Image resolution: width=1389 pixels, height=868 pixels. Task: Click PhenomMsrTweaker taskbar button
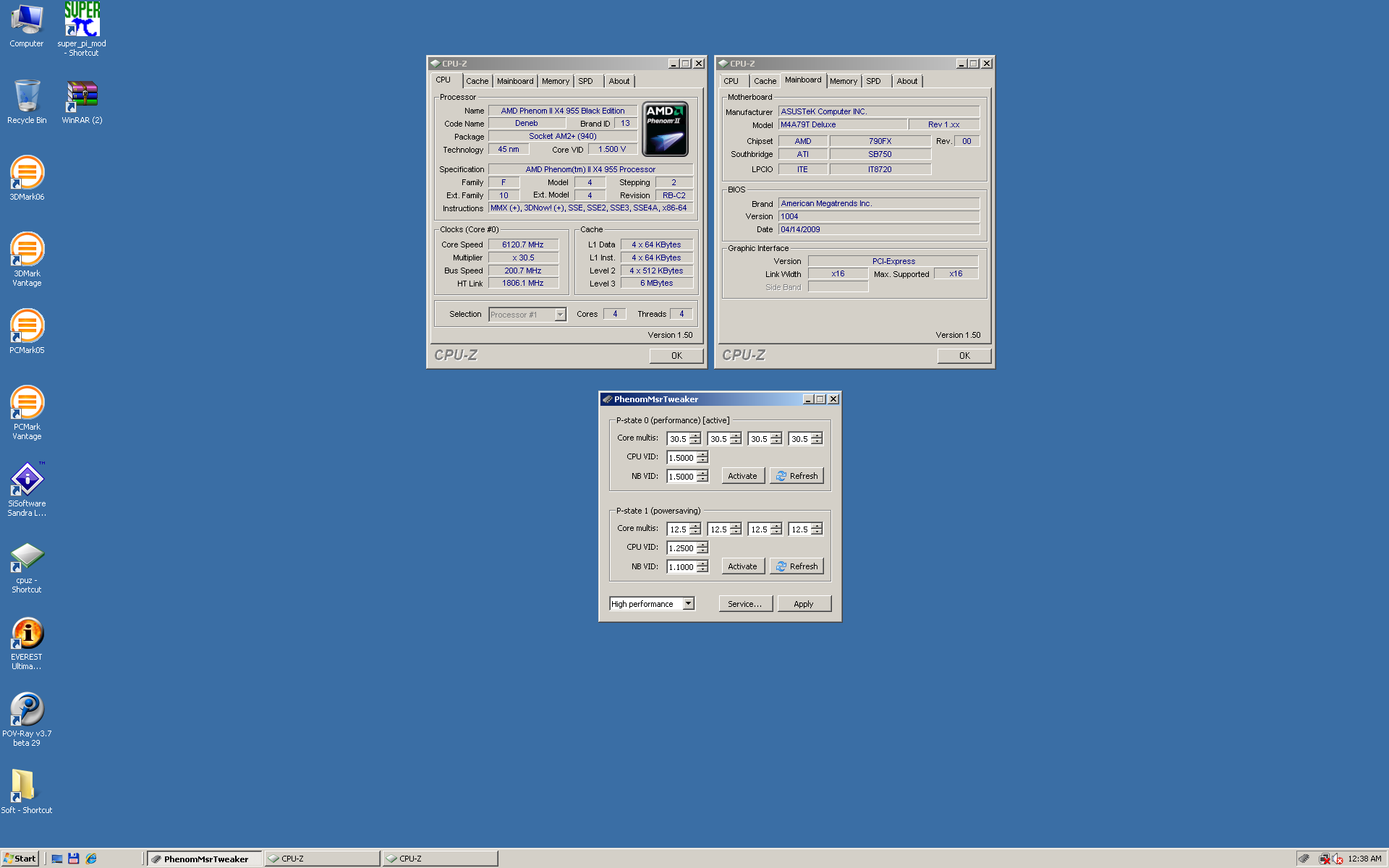[205, 859]
